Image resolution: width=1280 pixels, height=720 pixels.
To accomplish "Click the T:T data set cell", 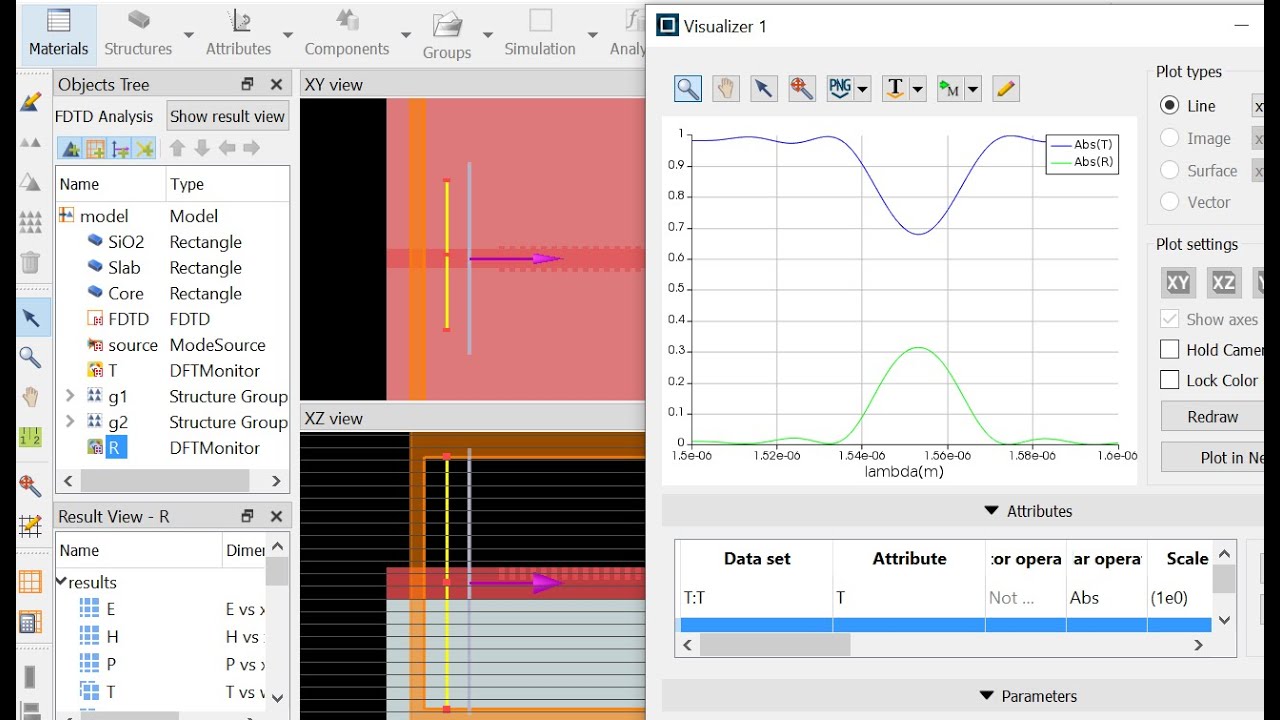I will [x=756, y=598].
